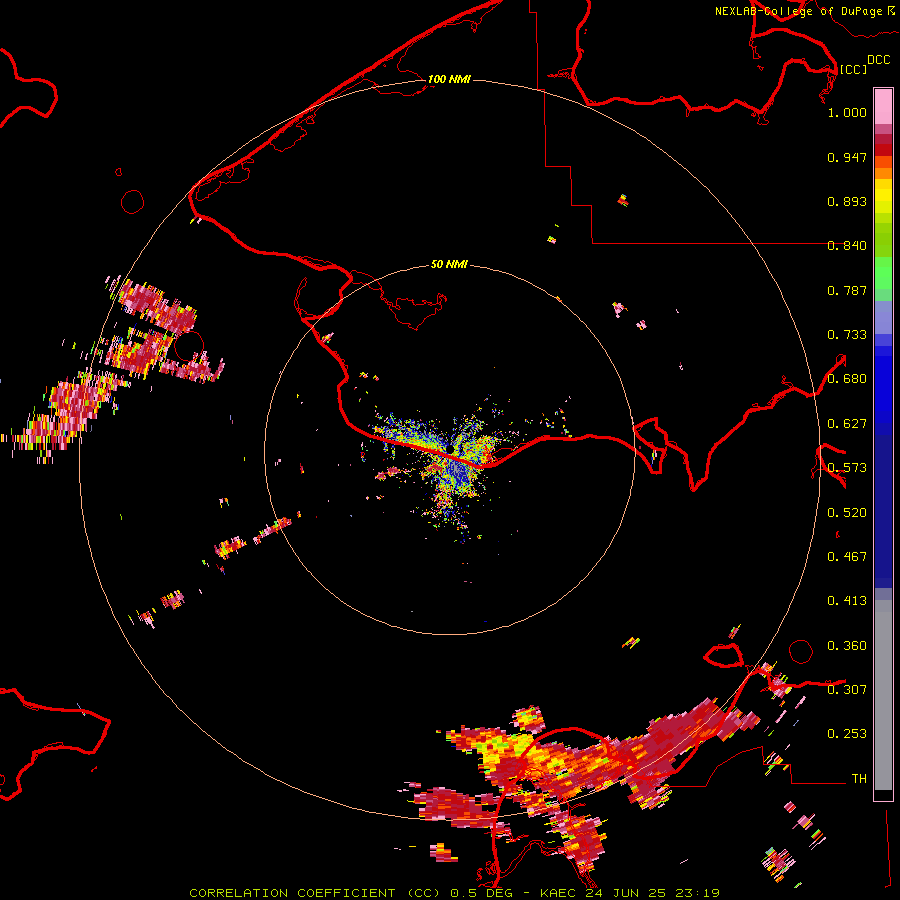Click the [CC] units label

853,69
